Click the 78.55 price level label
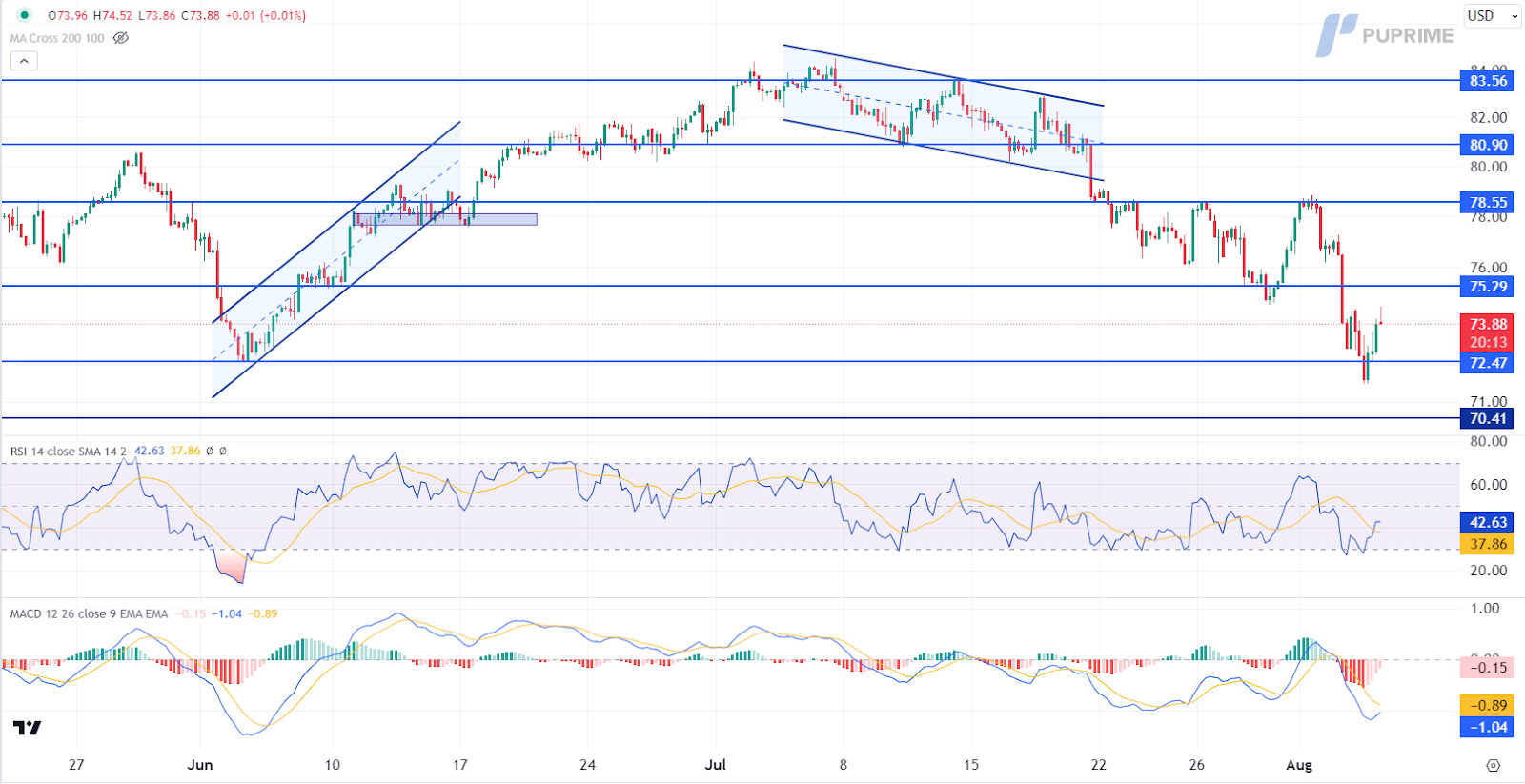Screen dimensions: 1525x784 tap(1487, 202)
